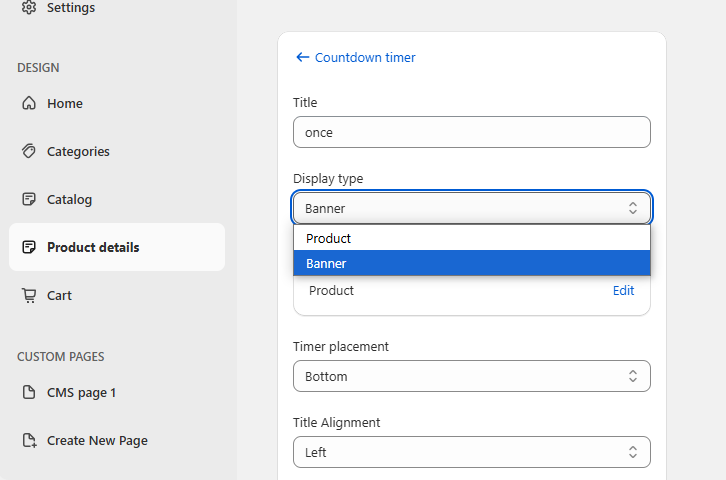Click the Product details icon

coord(29,247)
